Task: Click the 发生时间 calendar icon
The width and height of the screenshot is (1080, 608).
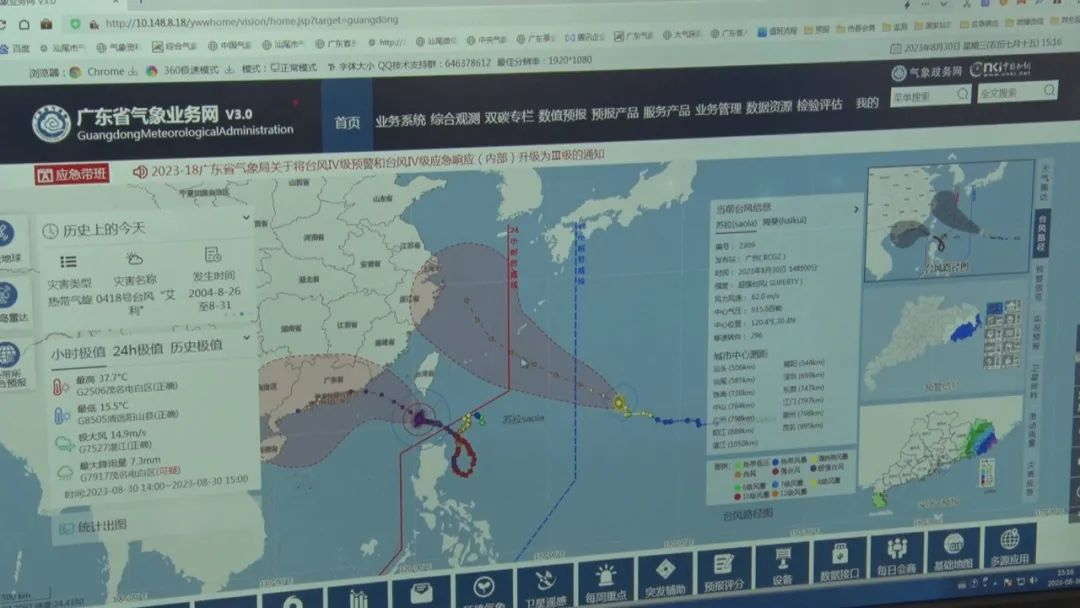Action: click(x=213, y=255)
